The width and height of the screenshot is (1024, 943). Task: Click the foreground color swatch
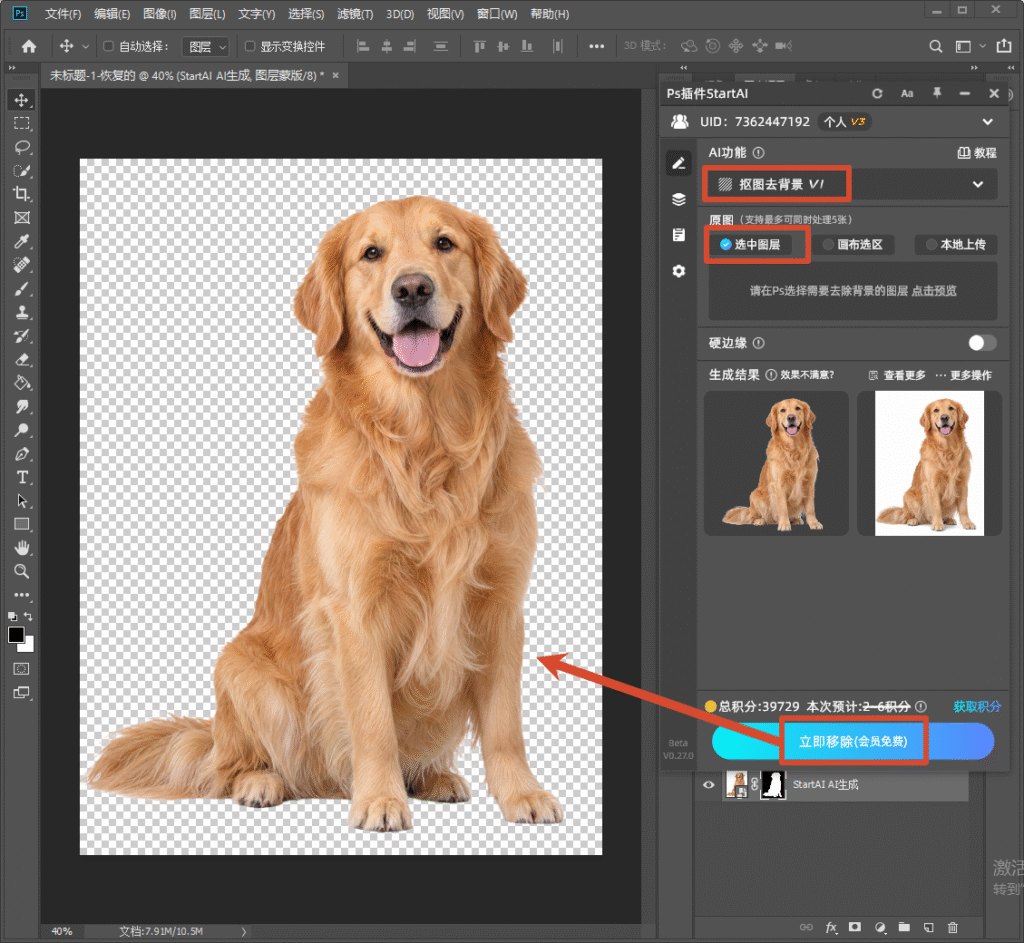[16, 635]
